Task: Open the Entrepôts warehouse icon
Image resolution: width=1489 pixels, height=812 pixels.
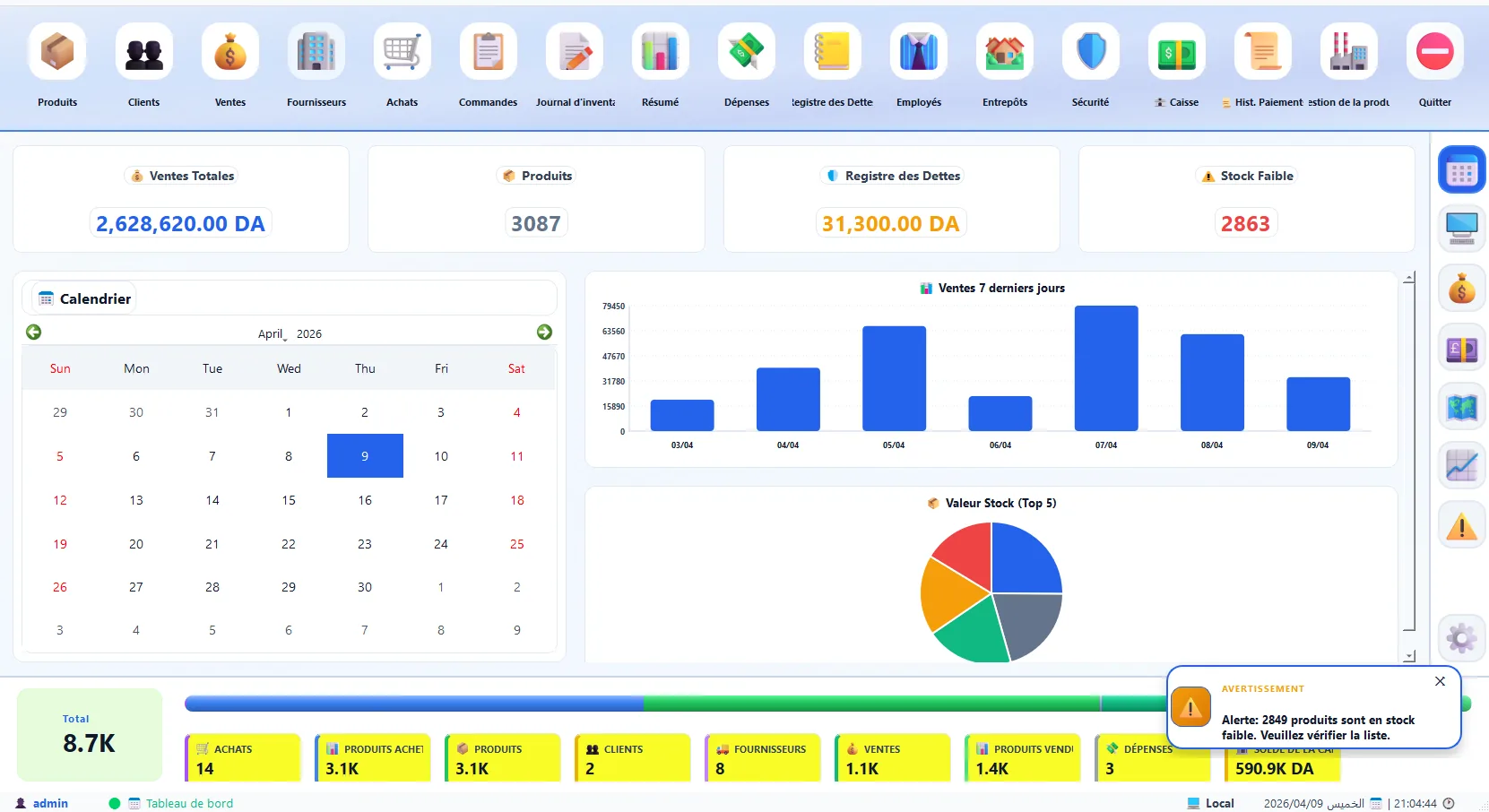Action: [x=1004, y=52]
